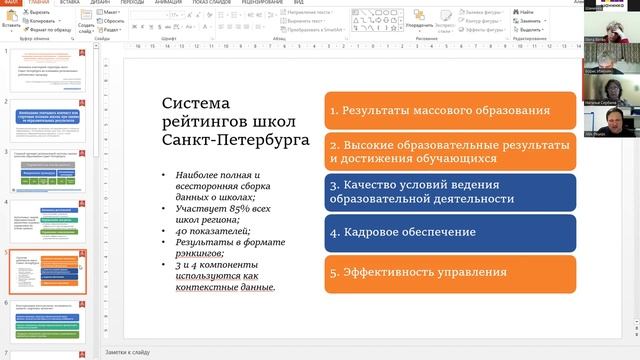The height and width of the screenshot is (360, 640).
Task: Toggle bold (Ж) formatting
Action: coord(134,27)
